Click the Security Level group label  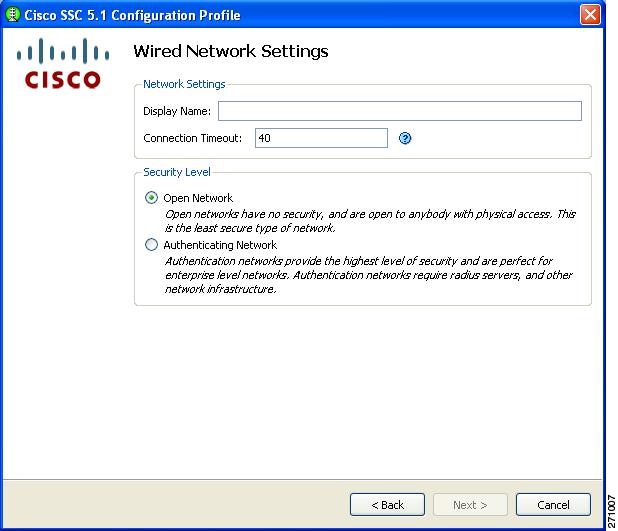point(177,172)
